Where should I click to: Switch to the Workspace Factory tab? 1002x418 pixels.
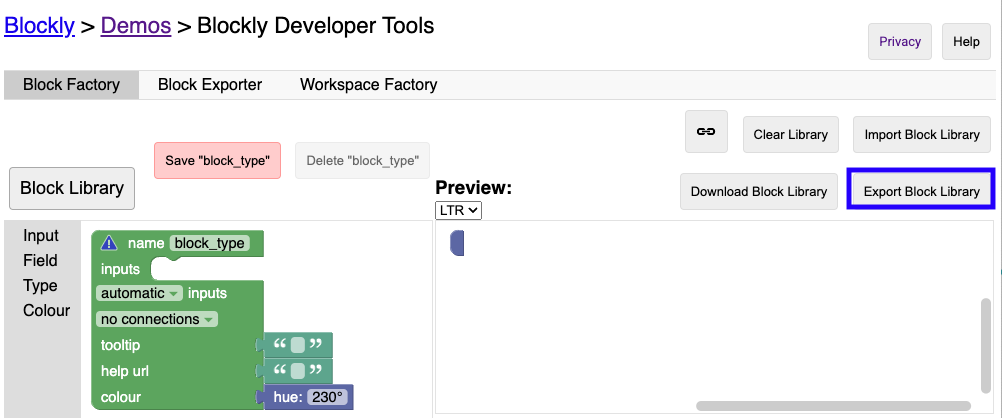click(x=368, y=85)
